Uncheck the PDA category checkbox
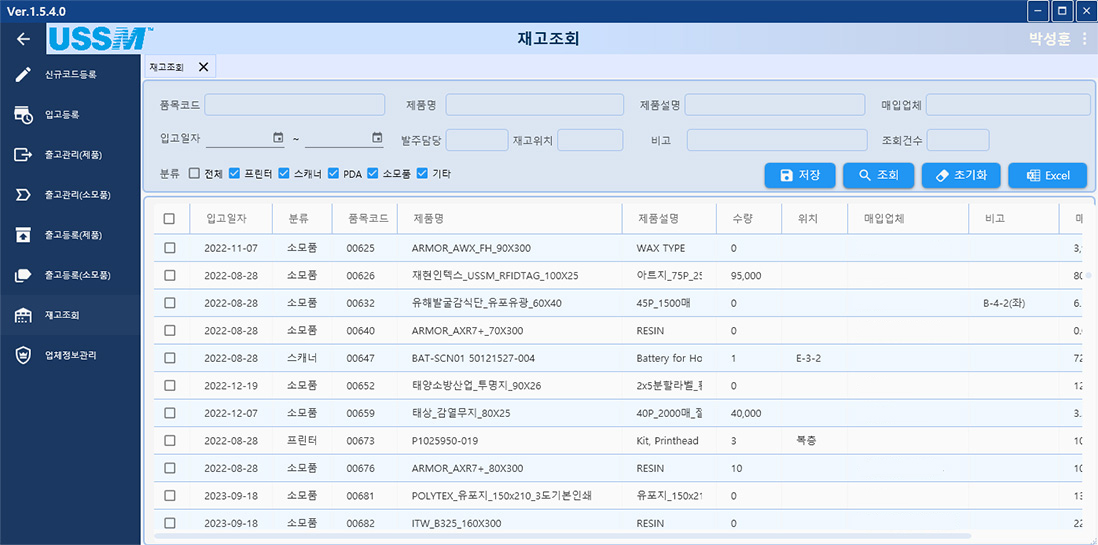This screenshot has width=1098, height=545. 333,174
